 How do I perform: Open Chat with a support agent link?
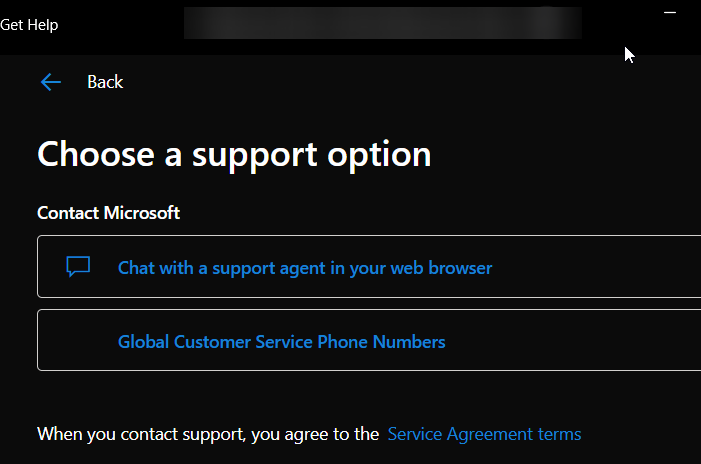point(304,268)
